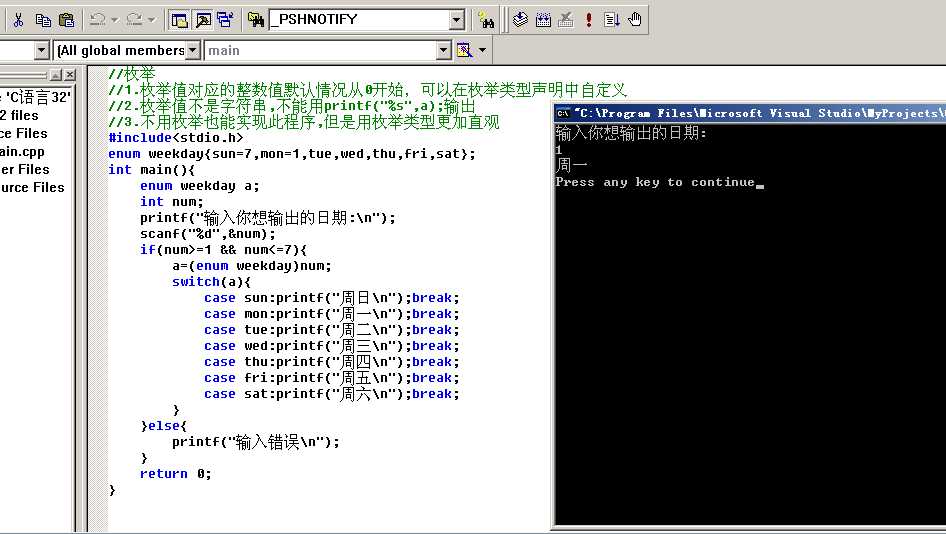Open the WizardBar actions dropdown arrow
This screenshot has width=946, height=534.
pos(482,50)
